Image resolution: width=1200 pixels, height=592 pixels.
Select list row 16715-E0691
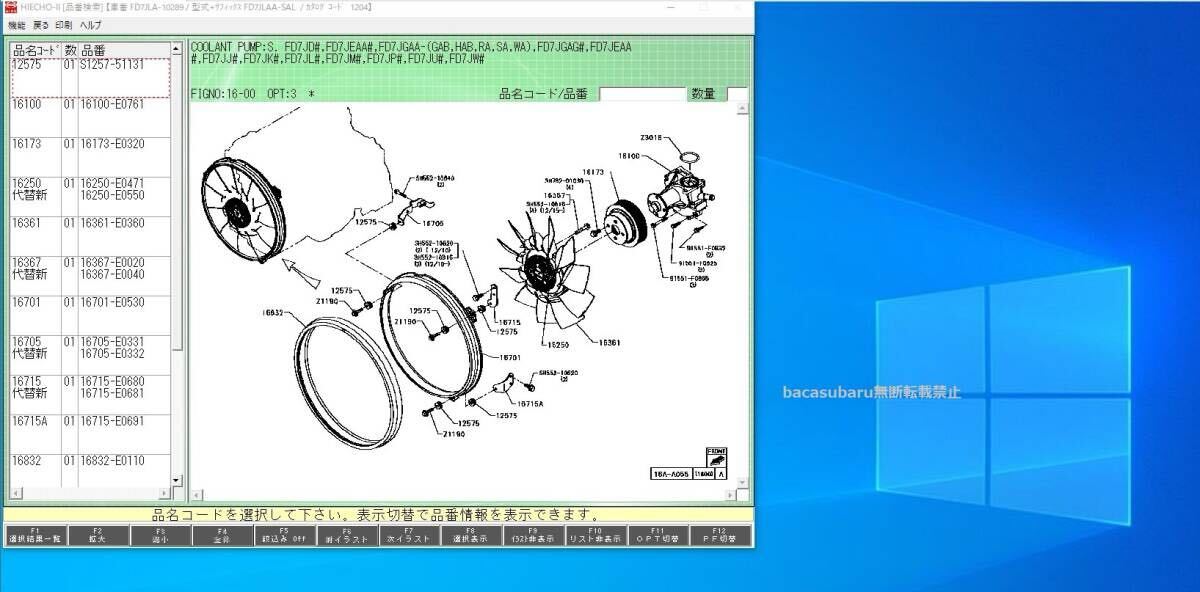click(x=90, y=434)
